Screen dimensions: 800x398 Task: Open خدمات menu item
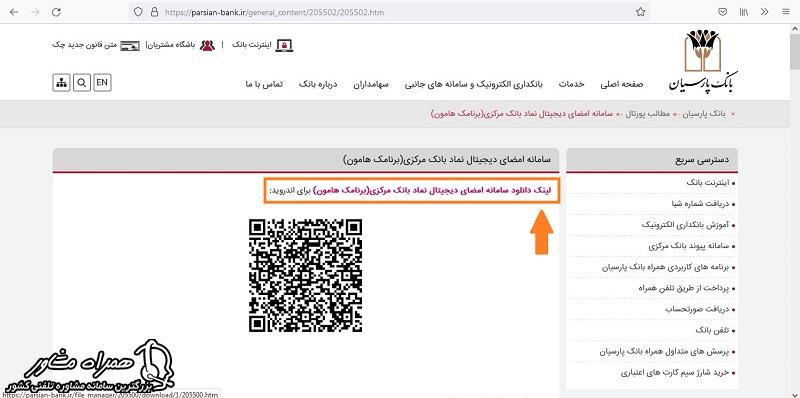[571, 84]
